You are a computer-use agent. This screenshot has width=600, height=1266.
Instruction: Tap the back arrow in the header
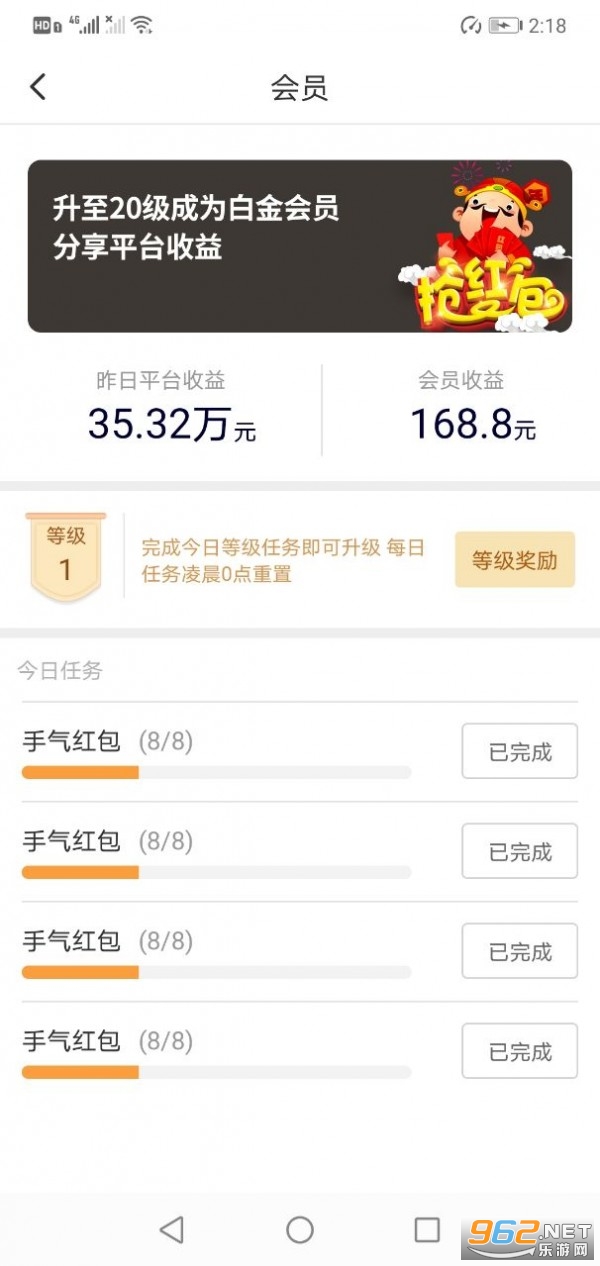(38, 87)
